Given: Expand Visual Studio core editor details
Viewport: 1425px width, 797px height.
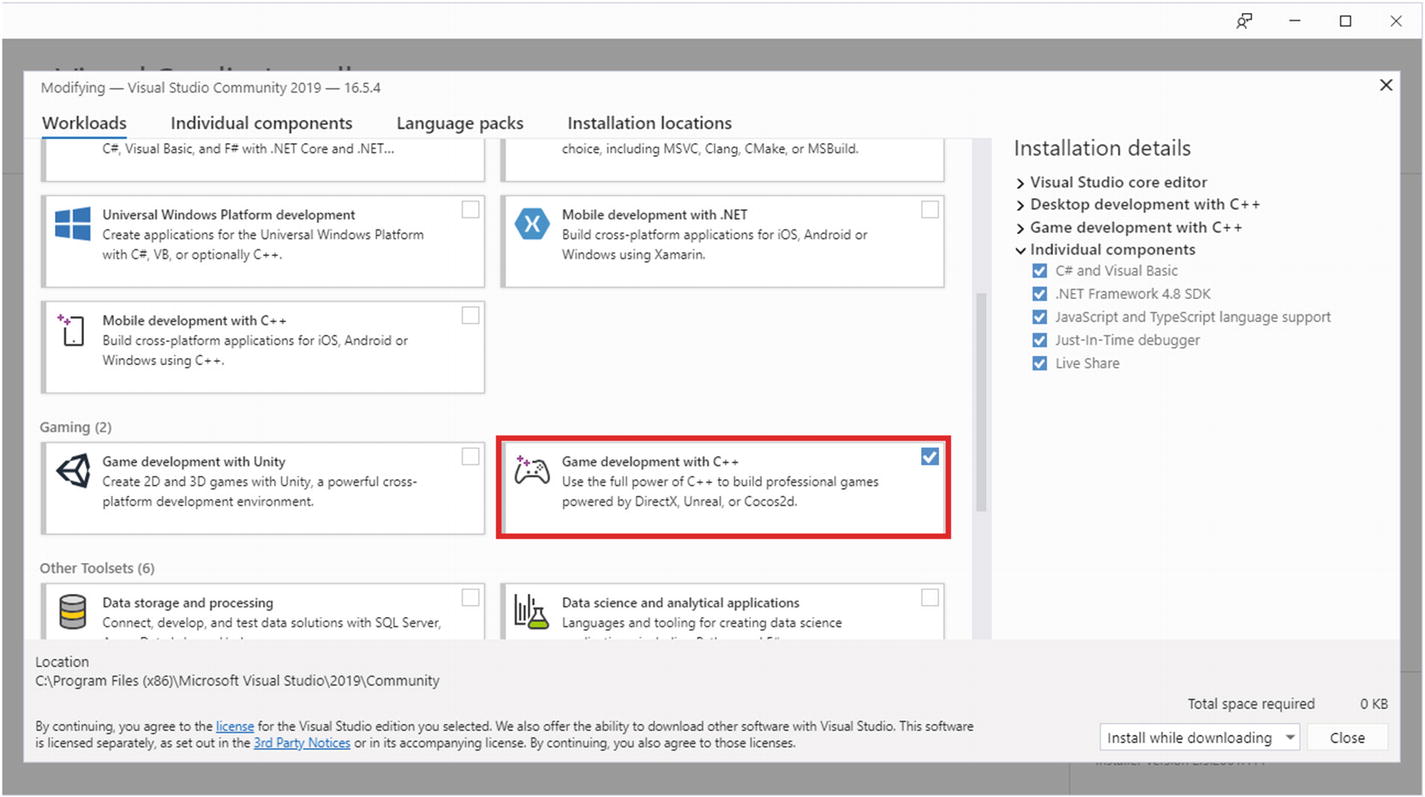Looking at the screenshot, I should pyautogui.click(x=1020, y=183).
